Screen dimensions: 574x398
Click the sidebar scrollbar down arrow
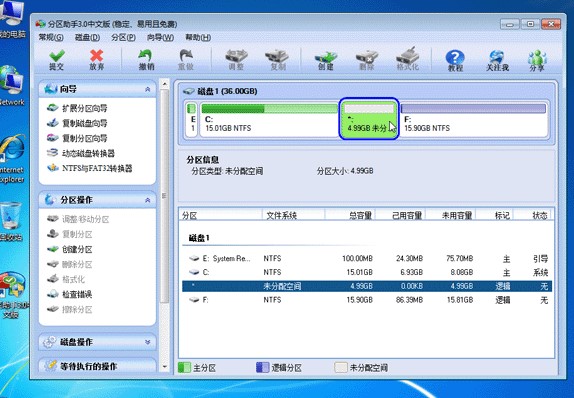(x=164, y=367)
